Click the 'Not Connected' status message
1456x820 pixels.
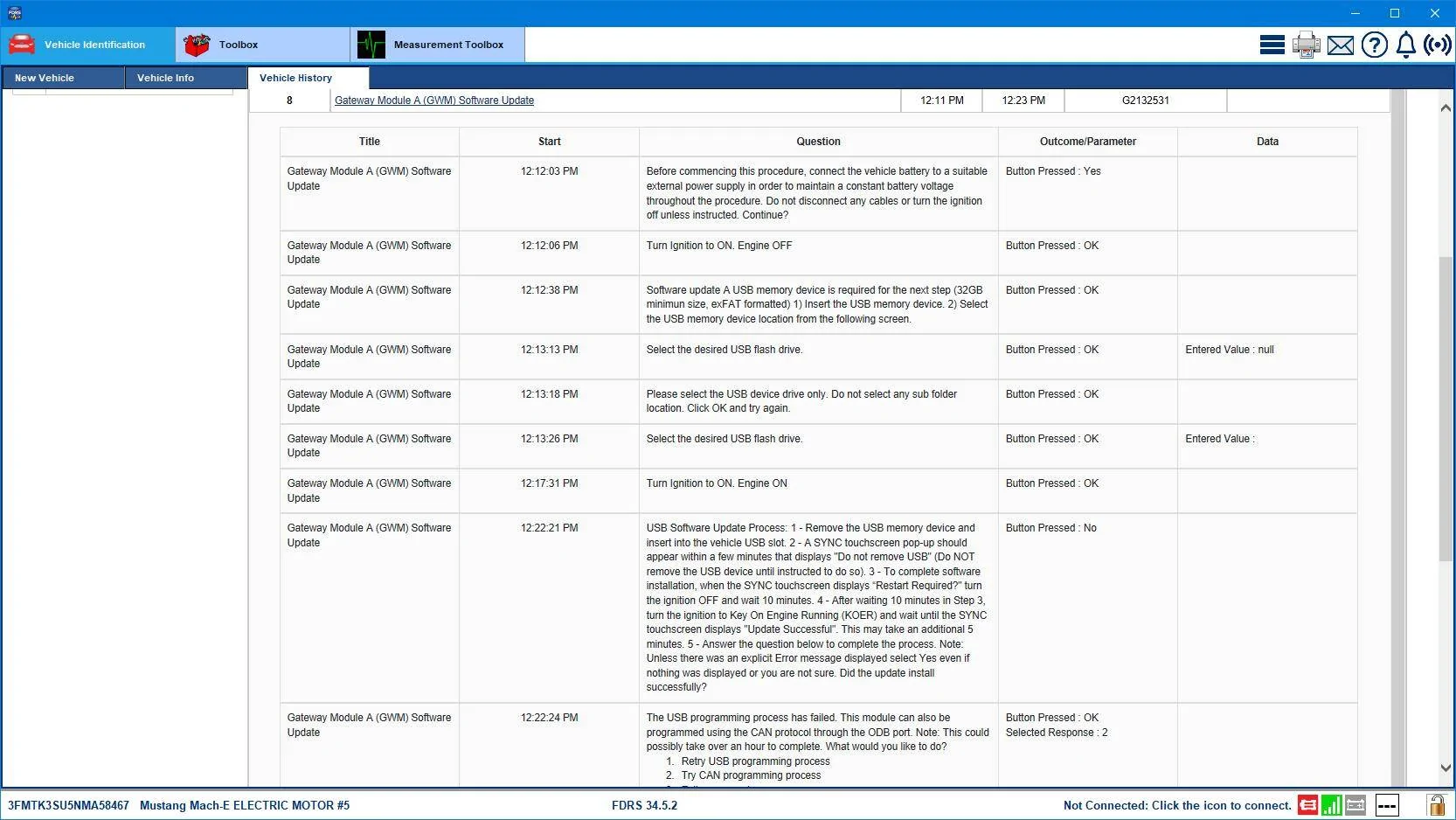1177,805
